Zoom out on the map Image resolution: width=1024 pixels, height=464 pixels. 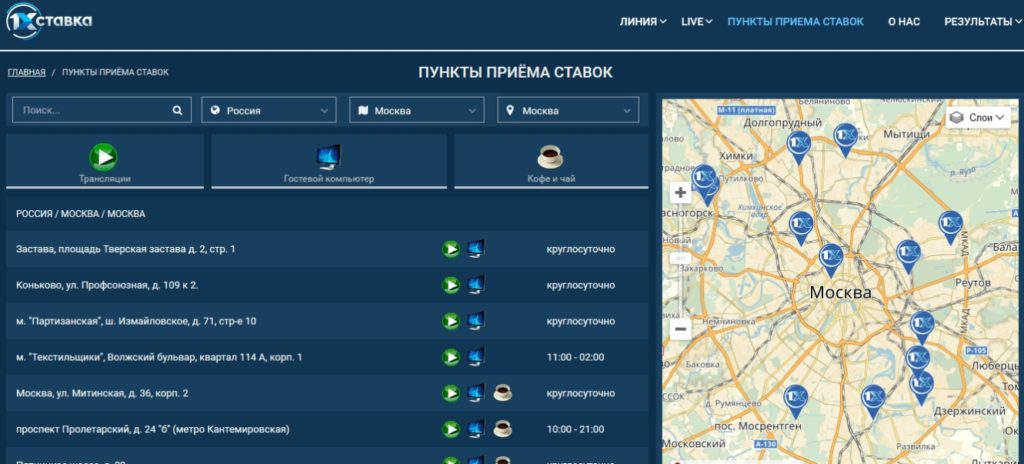coord(681,328)
